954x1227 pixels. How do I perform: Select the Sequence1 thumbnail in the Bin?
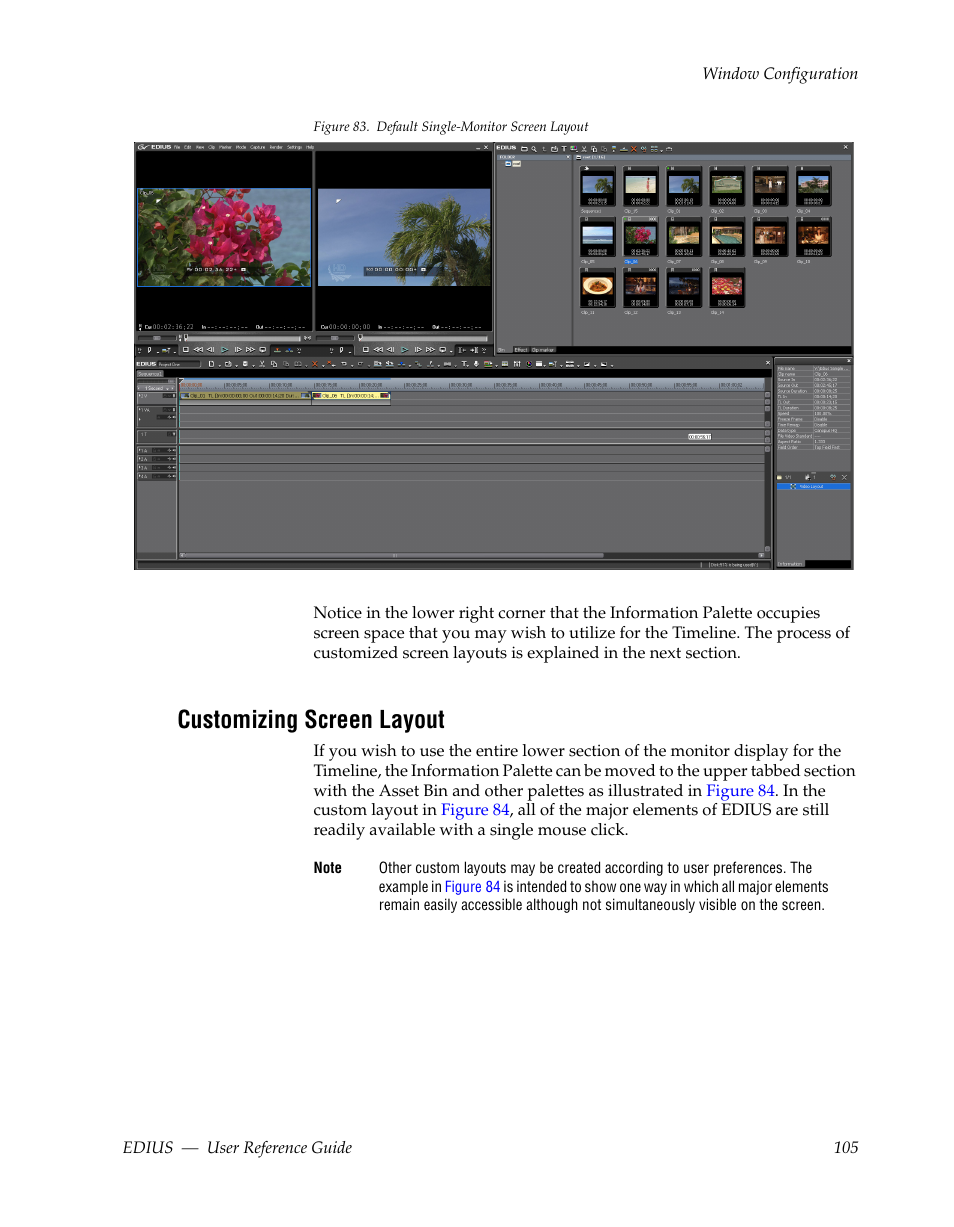[599, 186]
